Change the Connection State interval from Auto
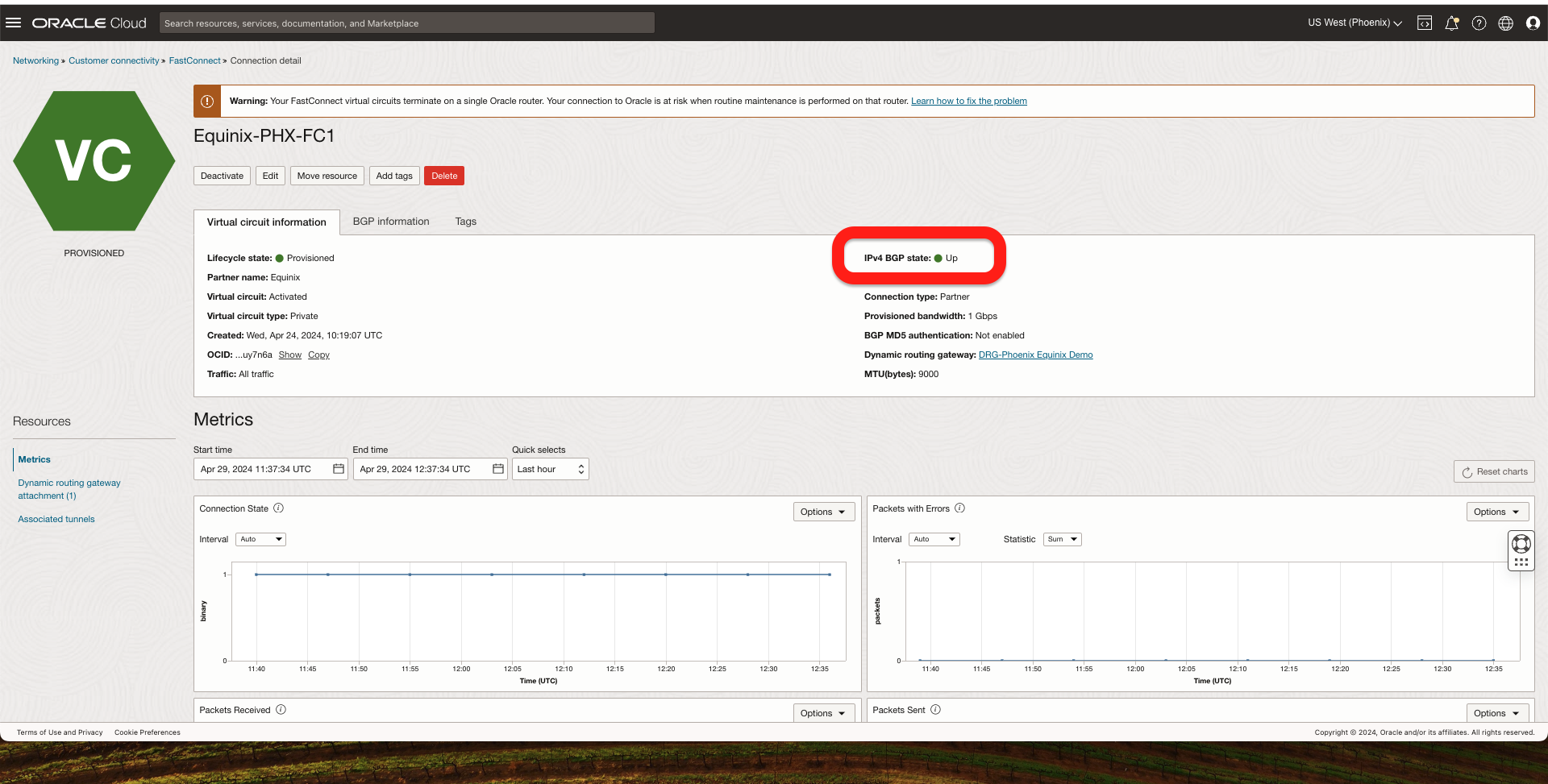This screenshot has height=784, width=1548. coord(260,539)
